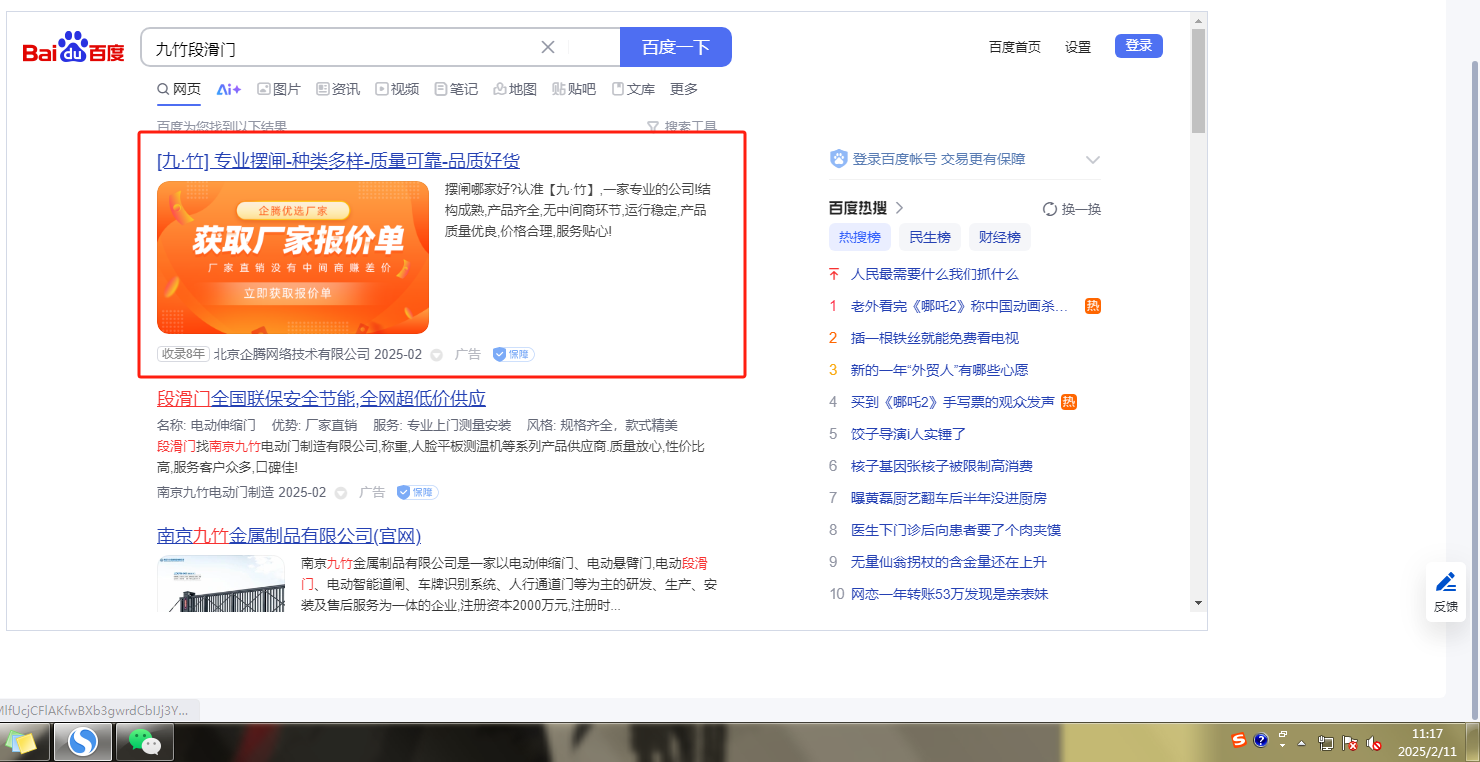Image resolution: width=1480 pixels, height=762 pixels.
Task: Switch to the 财经榜 tab
Action: [x=1000, y=237]
